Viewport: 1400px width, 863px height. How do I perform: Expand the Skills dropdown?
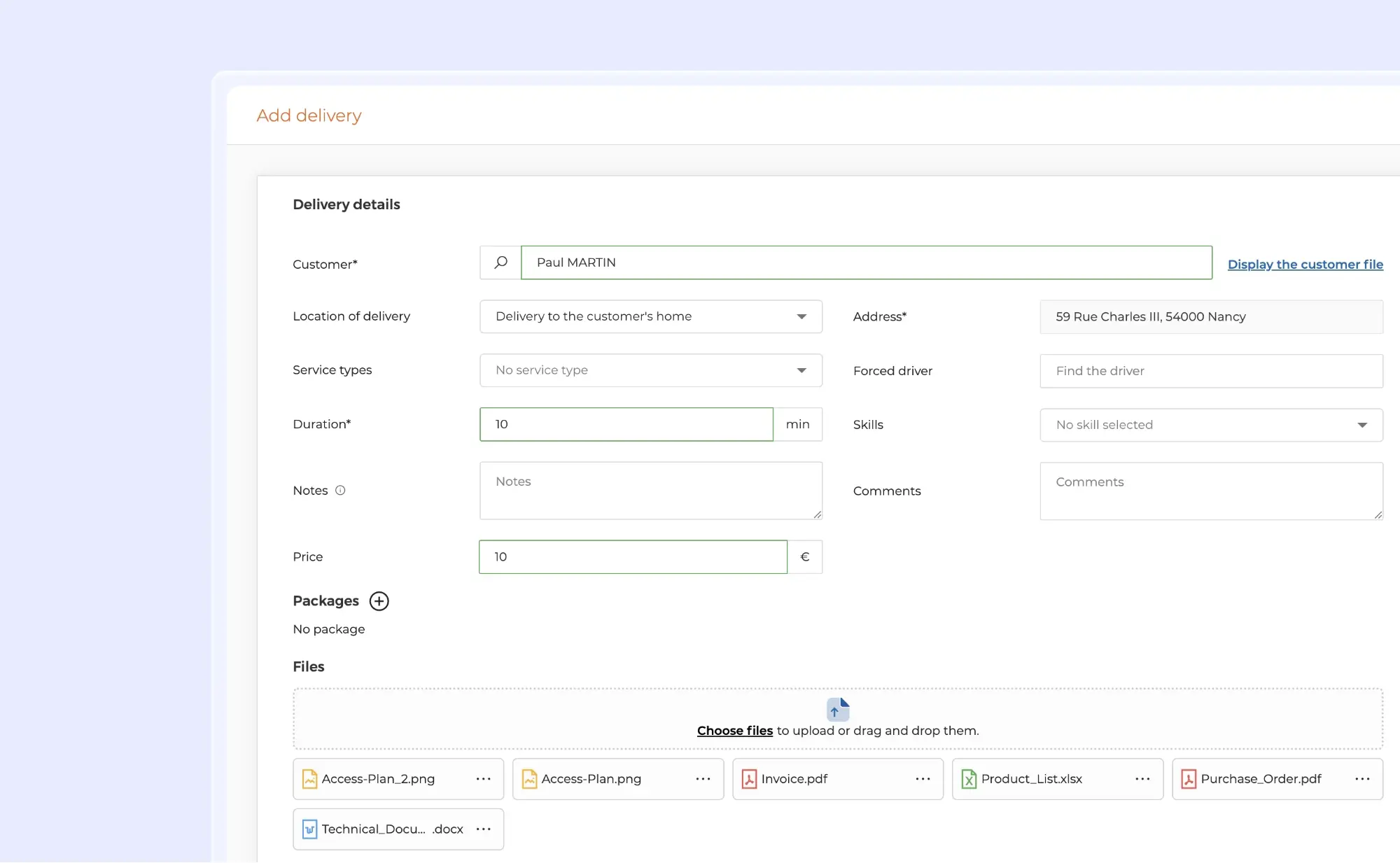pyautogui.click(x=1212, y=425)
